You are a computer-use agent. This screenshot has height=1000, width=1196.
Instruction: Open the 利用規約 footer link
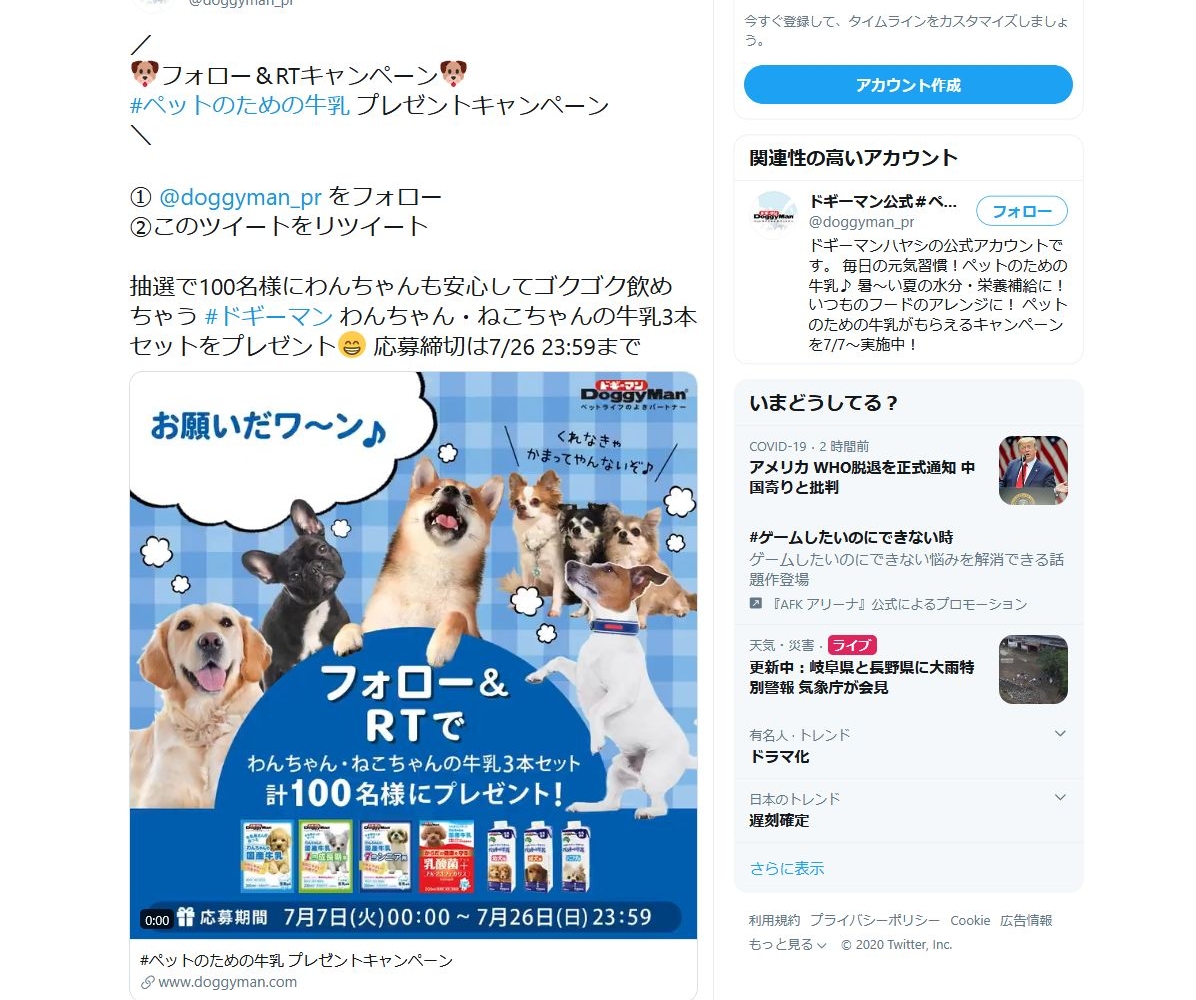coord(774,921)
